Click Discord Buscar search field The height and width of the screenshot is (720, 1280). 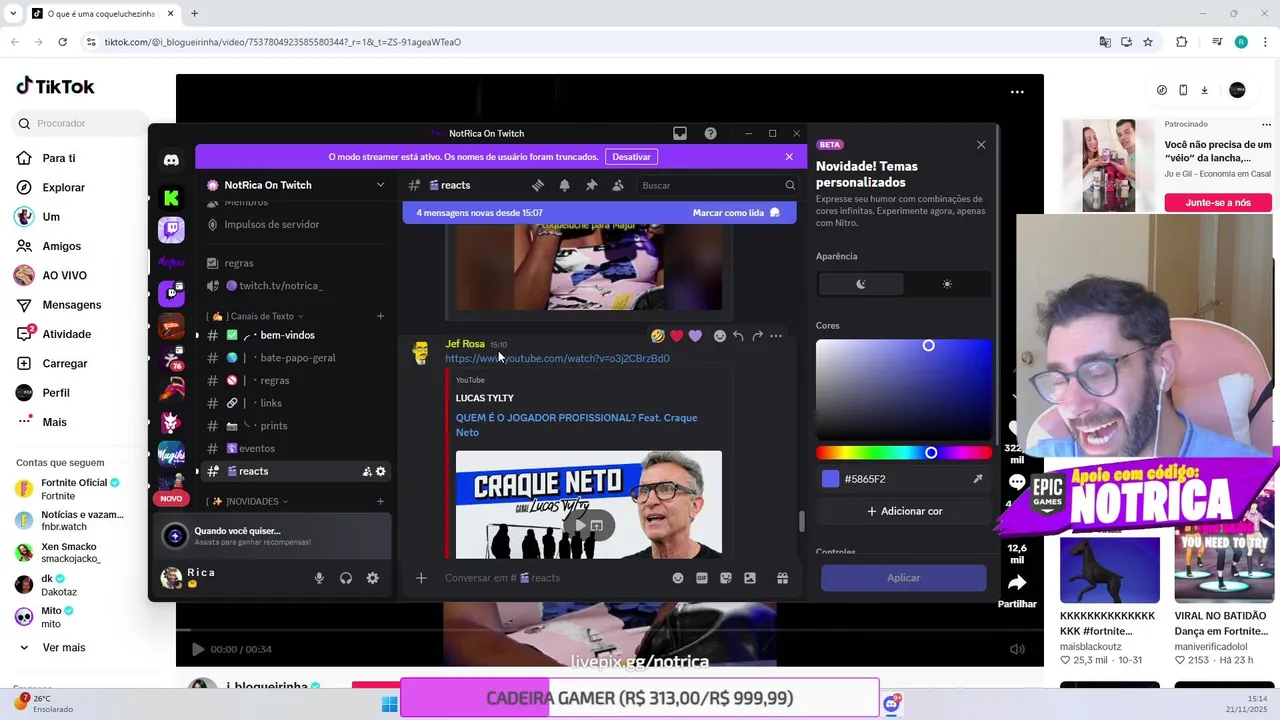[717, 185]
